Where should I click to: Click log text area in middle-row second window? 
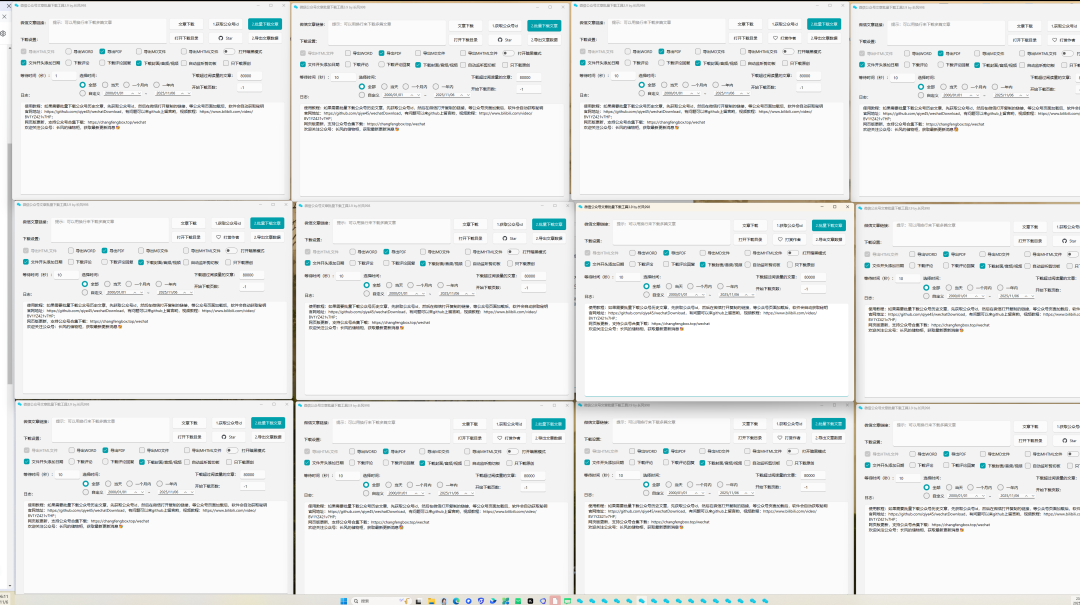(434, 349)
